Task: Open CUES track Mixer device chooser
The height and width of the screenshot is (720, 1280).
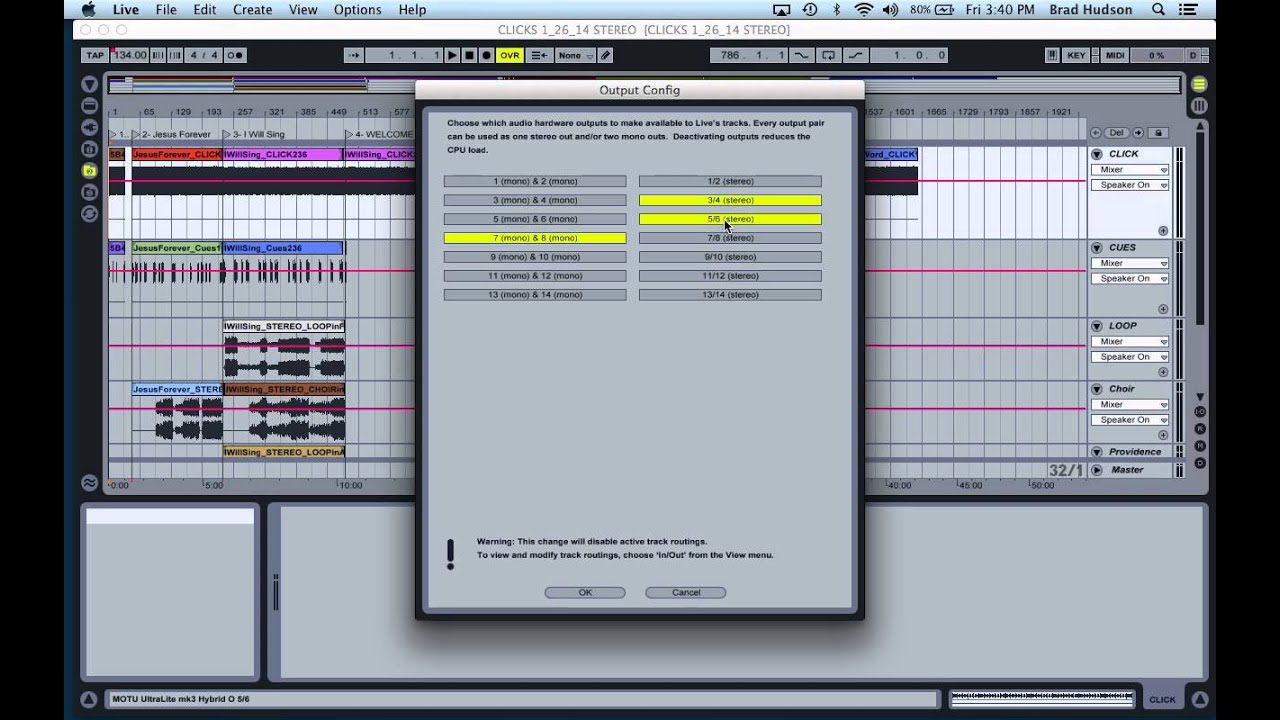Action: 1130,263
